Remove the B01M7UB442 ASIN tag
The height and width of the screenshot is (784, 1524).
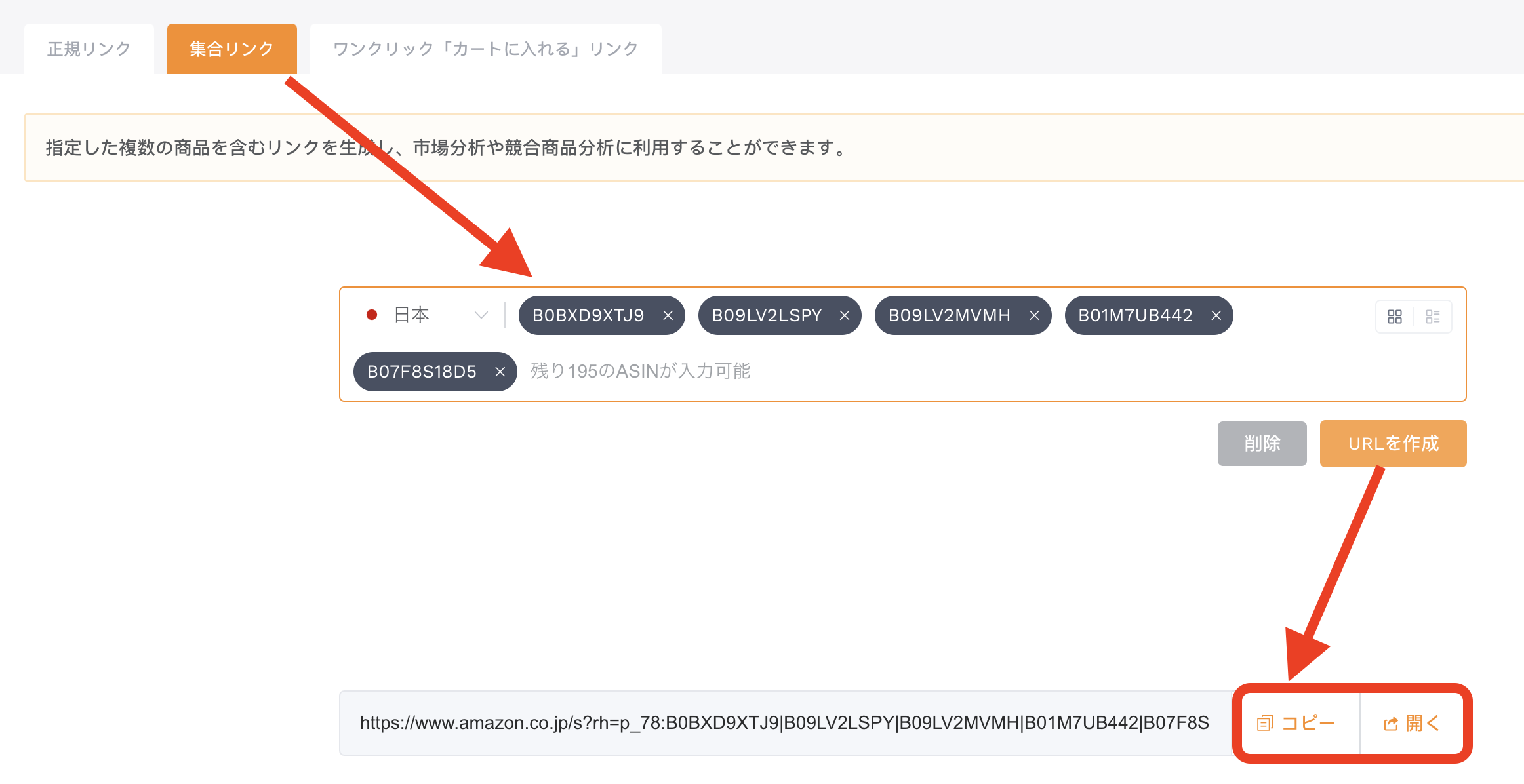point(1216,316)
